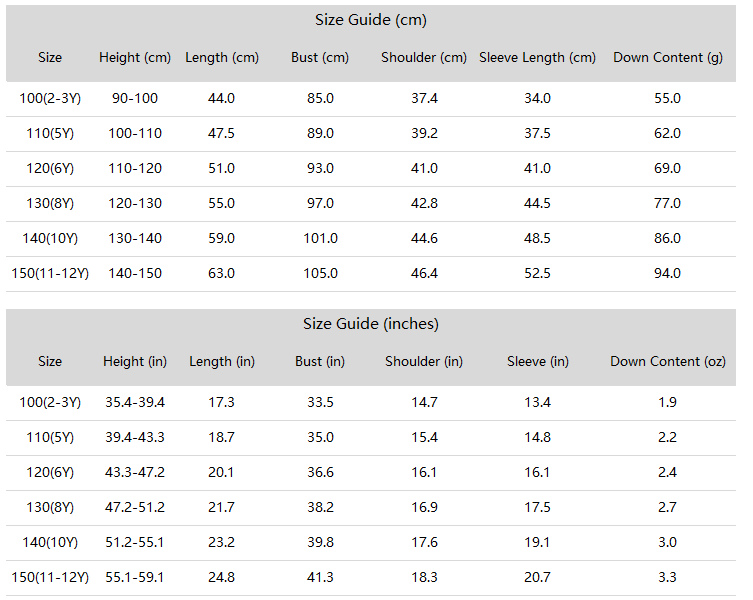This screenshot has height=600, width=753.
Task: Click the 120-130 height cell
Action: [135, 203]
